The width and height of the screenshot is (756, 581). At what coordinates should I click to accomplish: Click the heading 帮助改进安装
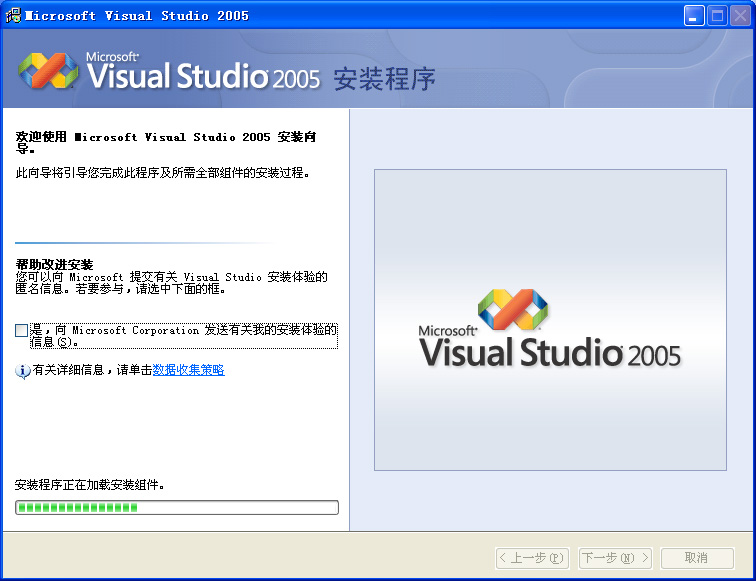click(54, 264)
